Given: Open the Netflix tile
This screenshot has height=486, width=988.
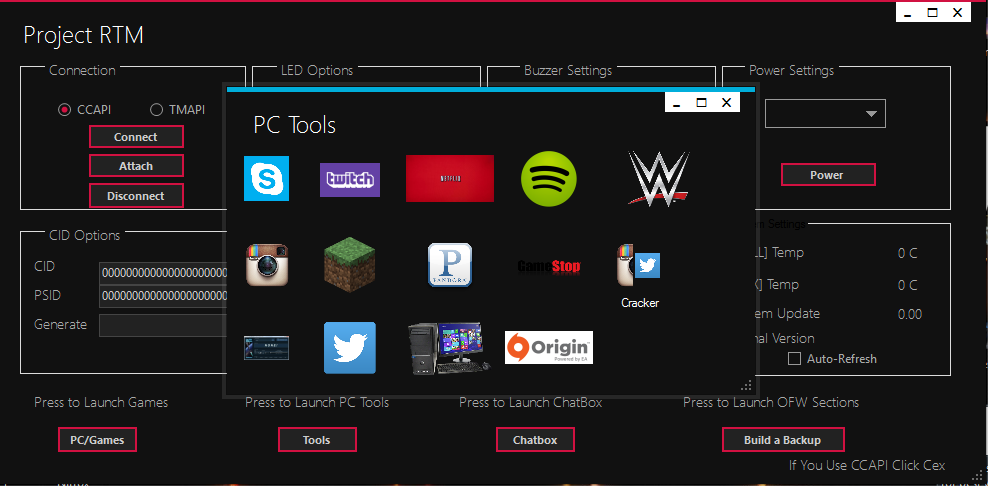Looking at the screenshot, I should coord(450,178).
